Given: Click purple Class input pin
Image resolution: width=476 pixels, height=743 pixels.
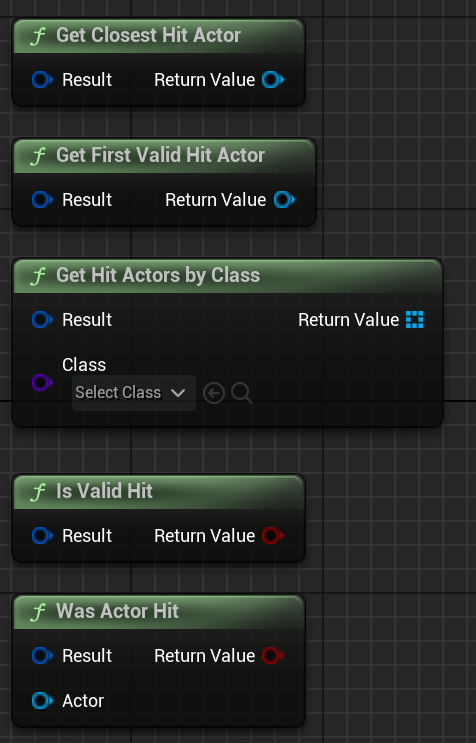Looking at the screenshot, I should click(x=42, y=382).
